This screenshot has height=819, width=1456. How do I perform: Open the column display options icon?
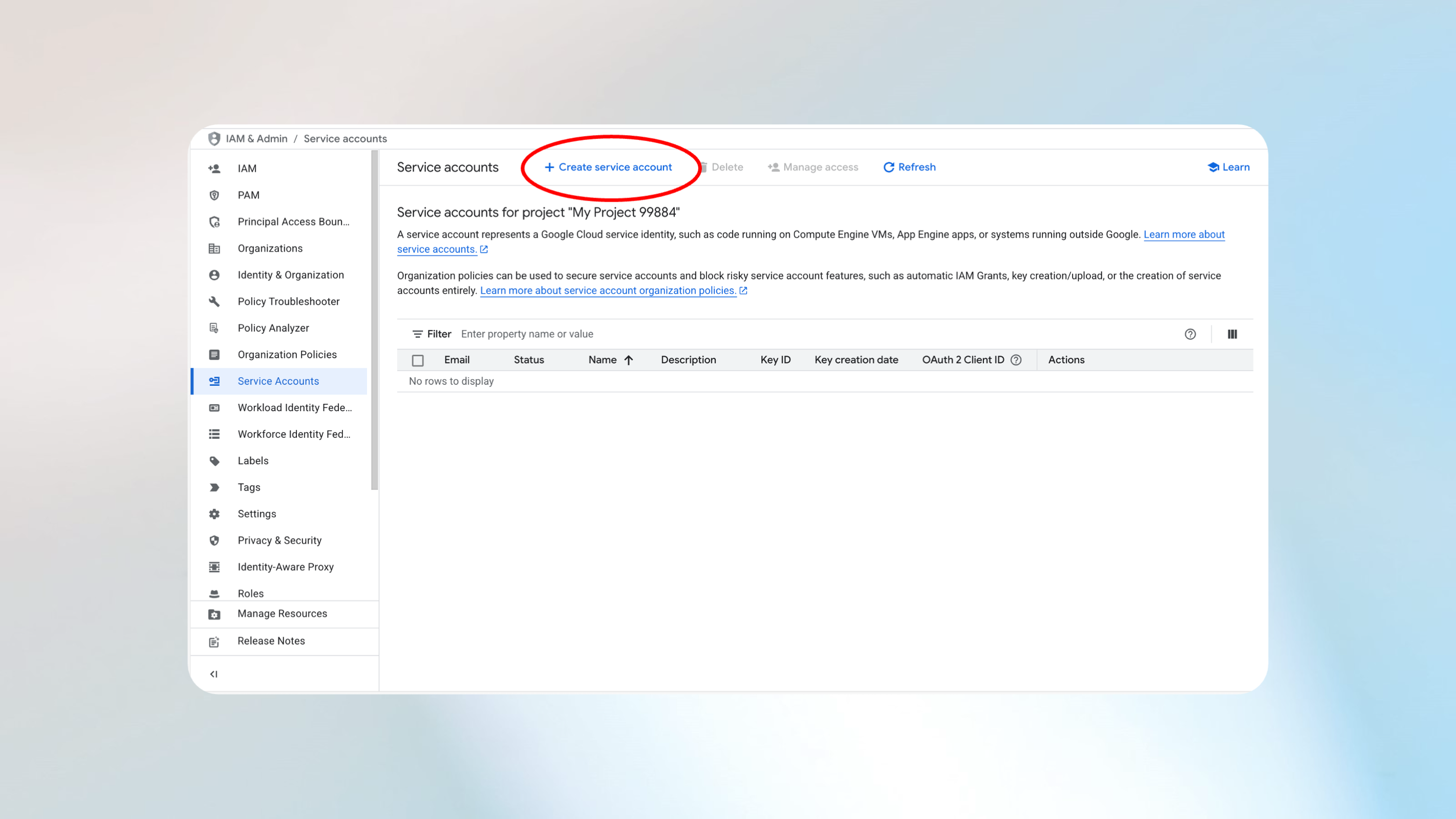(x=1232, y=334)
